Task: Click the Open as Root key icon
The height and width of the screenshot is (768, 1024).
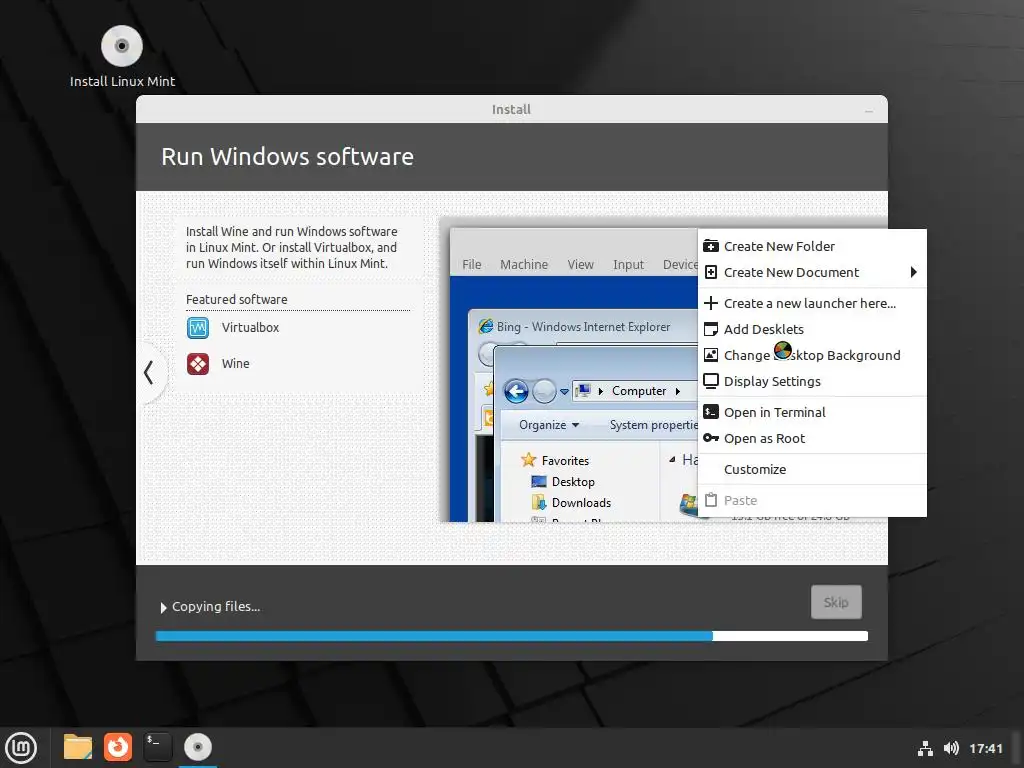Action: click(711, 438)
